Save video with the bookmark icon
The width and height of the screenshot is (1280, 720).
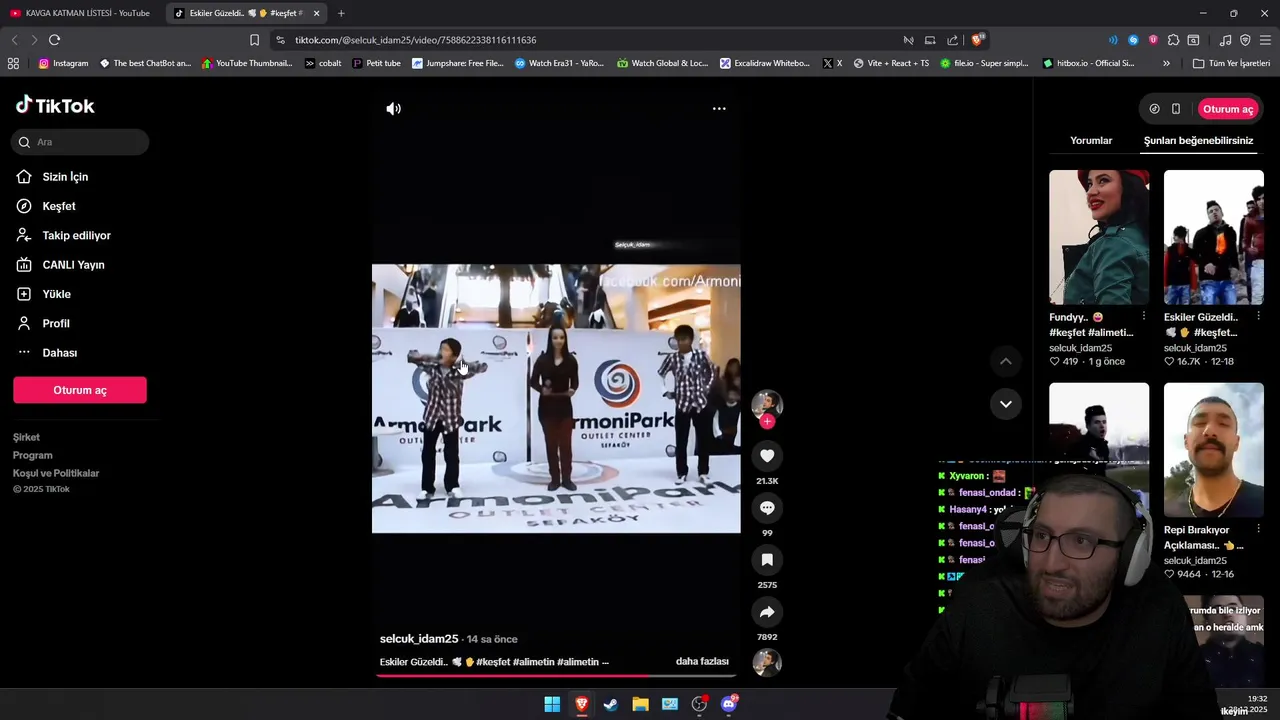tap(767, 560)
